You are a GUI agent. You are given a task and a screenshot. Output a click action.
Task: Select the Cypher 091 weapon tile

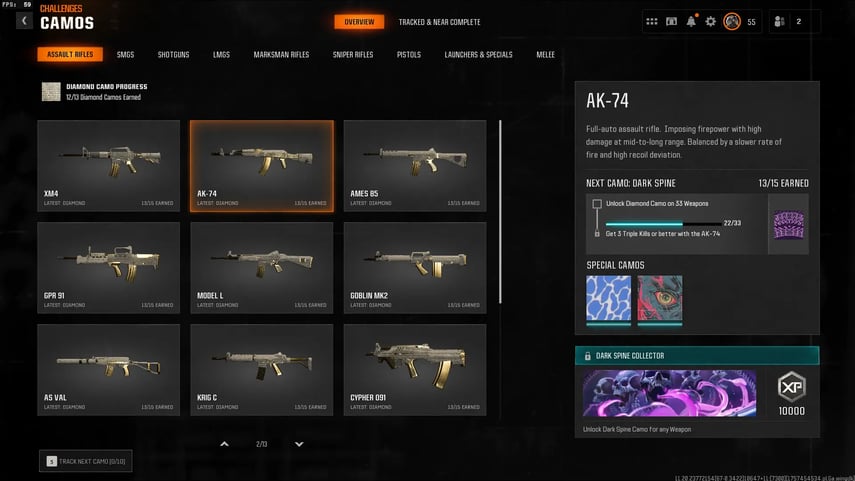pos(415,370)
